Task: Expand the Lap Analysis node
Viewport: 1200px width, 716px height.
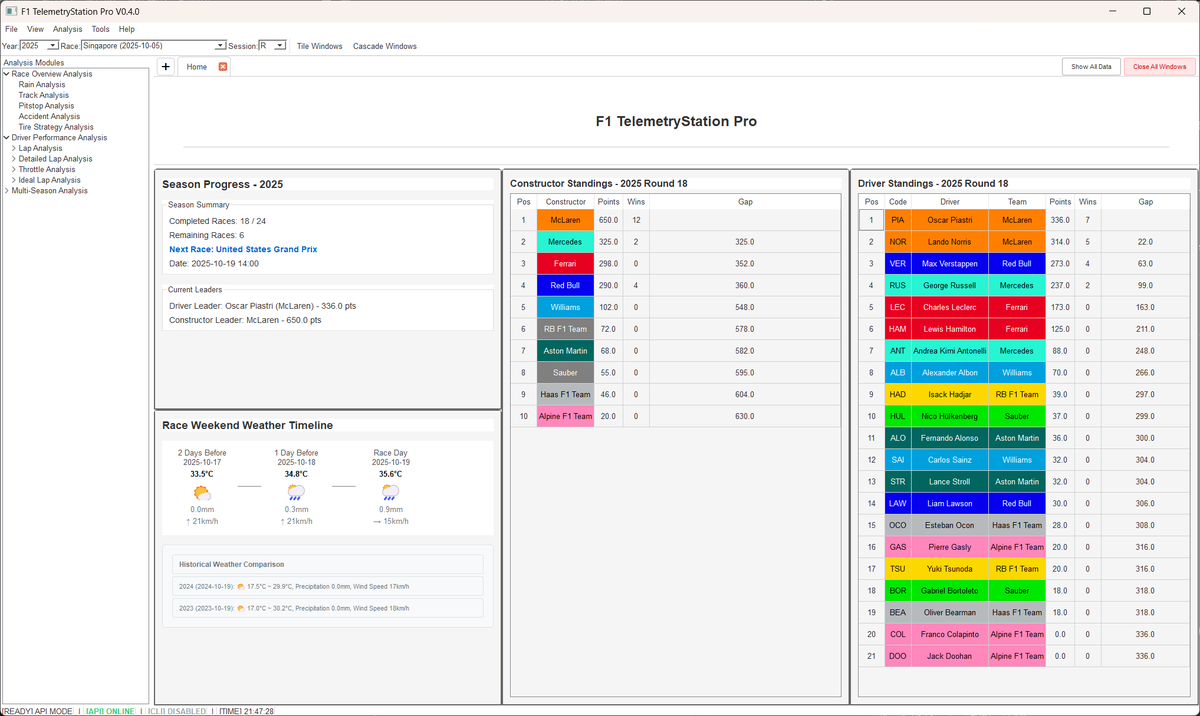Action: pos(14,148)
